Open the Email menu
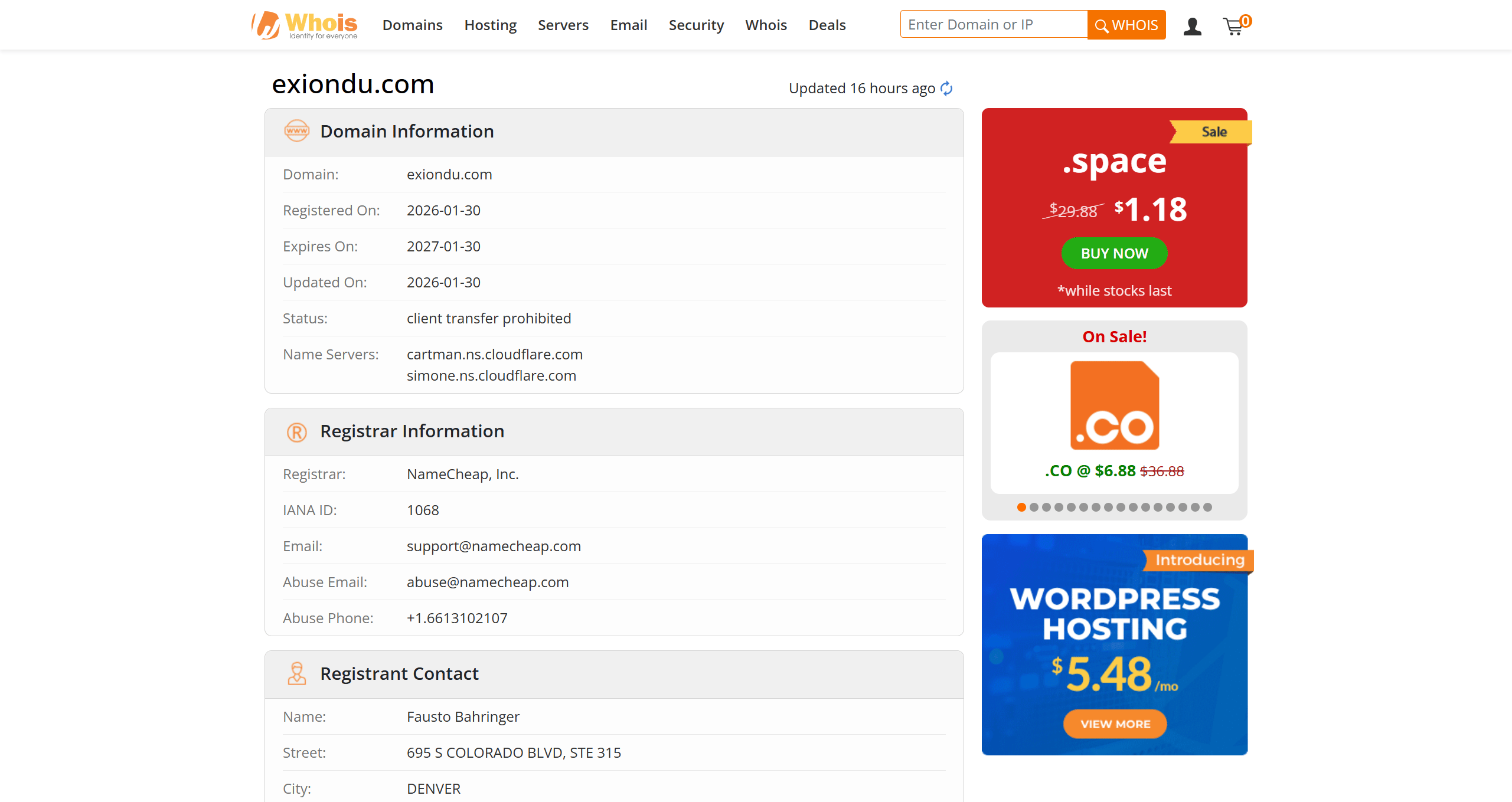 tap(628, 25)
